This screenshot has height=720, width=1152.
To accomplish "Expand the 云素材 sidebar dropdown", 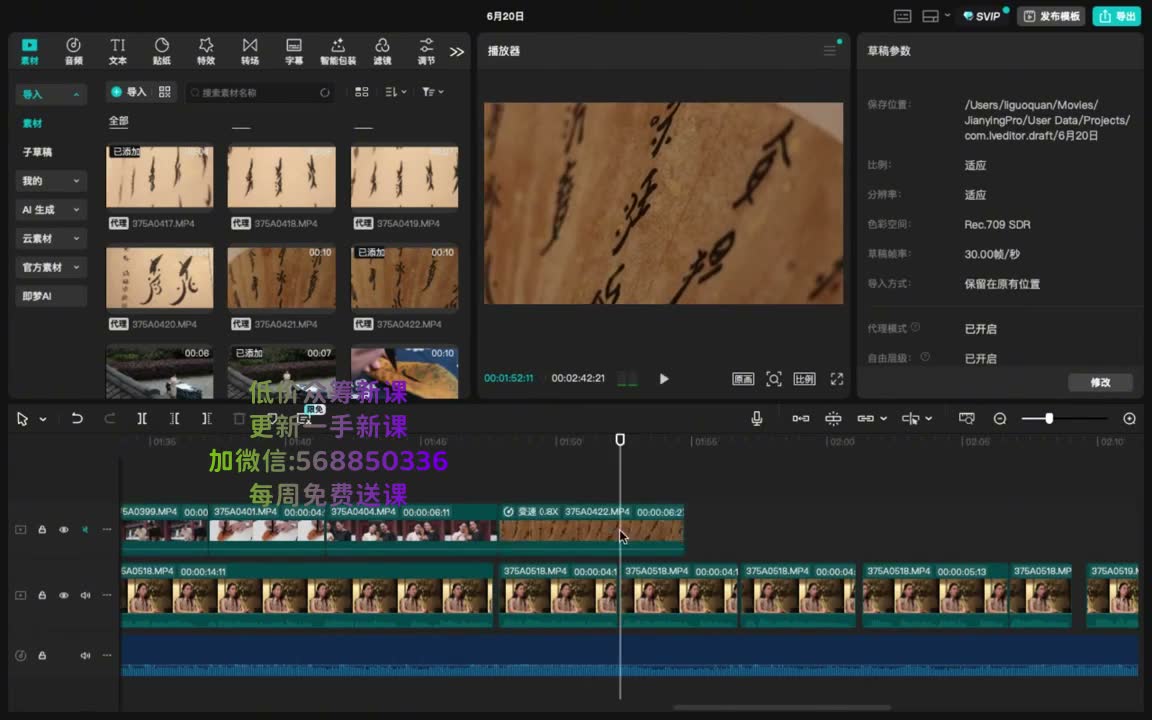I will click(51, 238).
